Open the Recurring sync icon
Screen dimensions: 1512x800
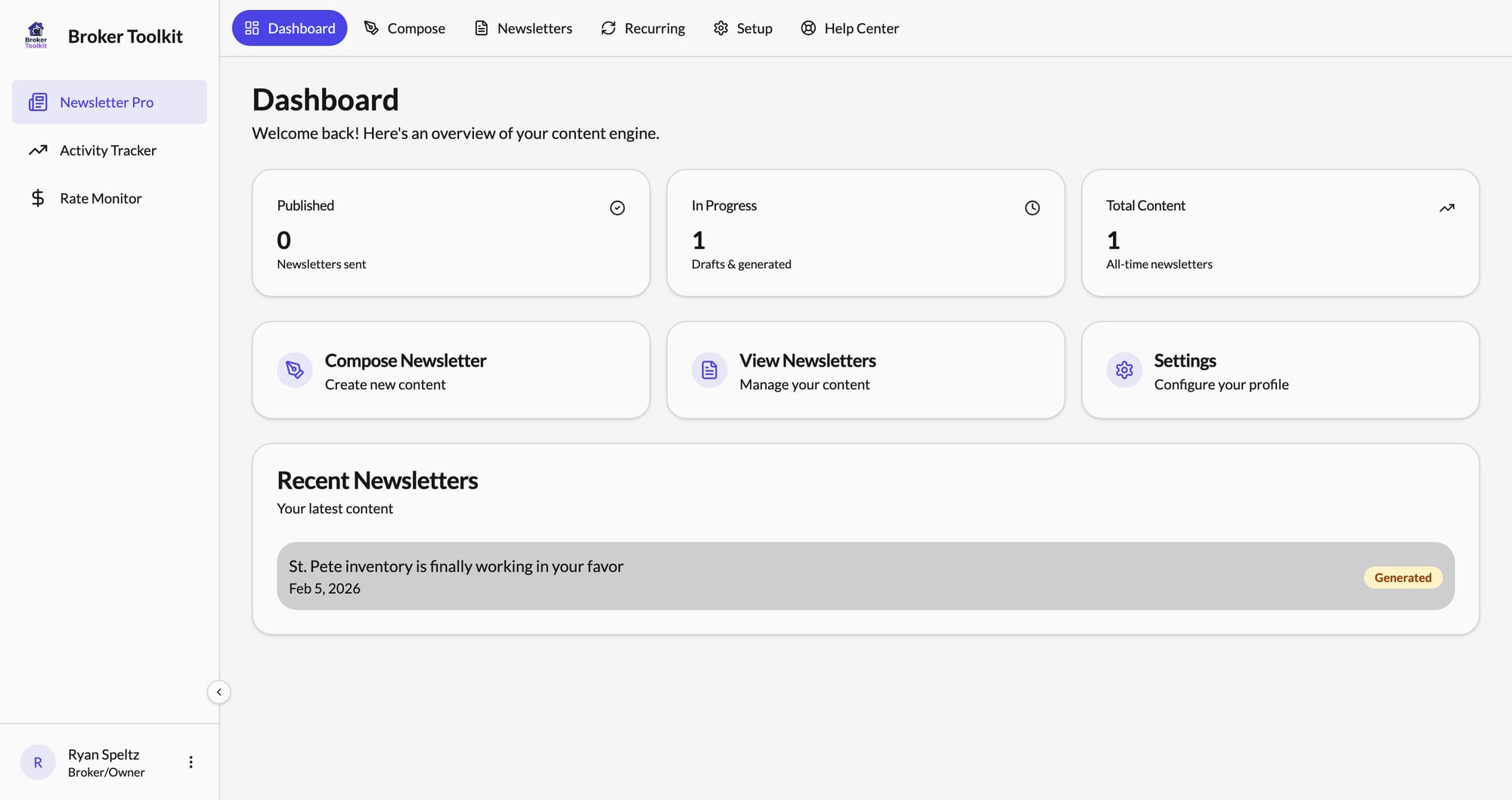[x=608, y=27]
